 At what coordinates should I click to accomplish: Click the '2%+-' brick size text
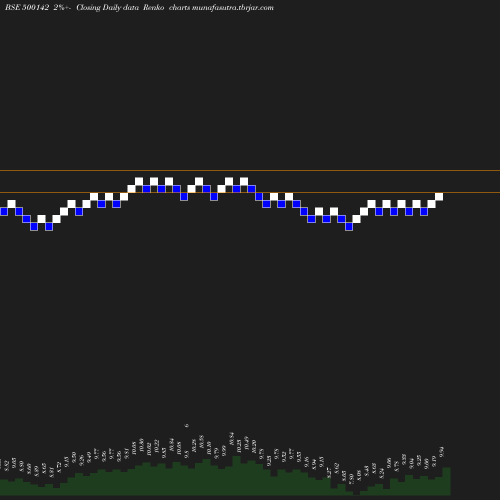62,8
